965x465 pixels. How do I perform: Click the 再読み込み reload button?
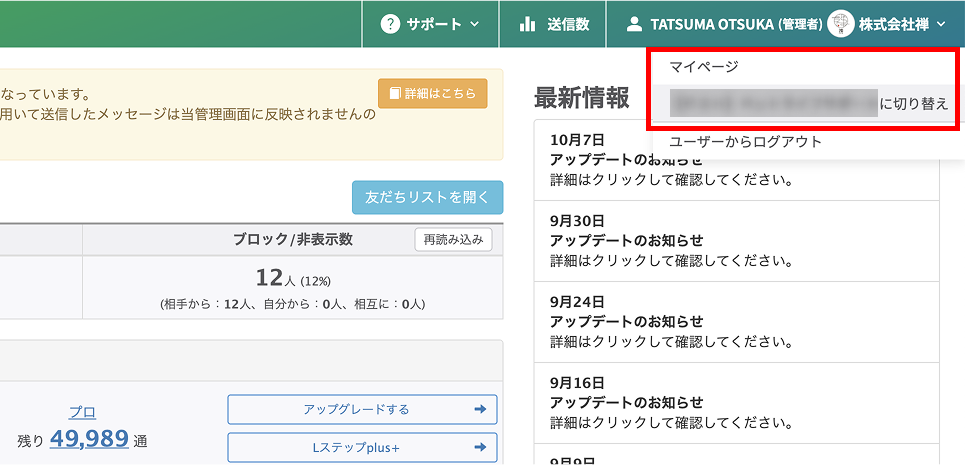click(453, 240)
